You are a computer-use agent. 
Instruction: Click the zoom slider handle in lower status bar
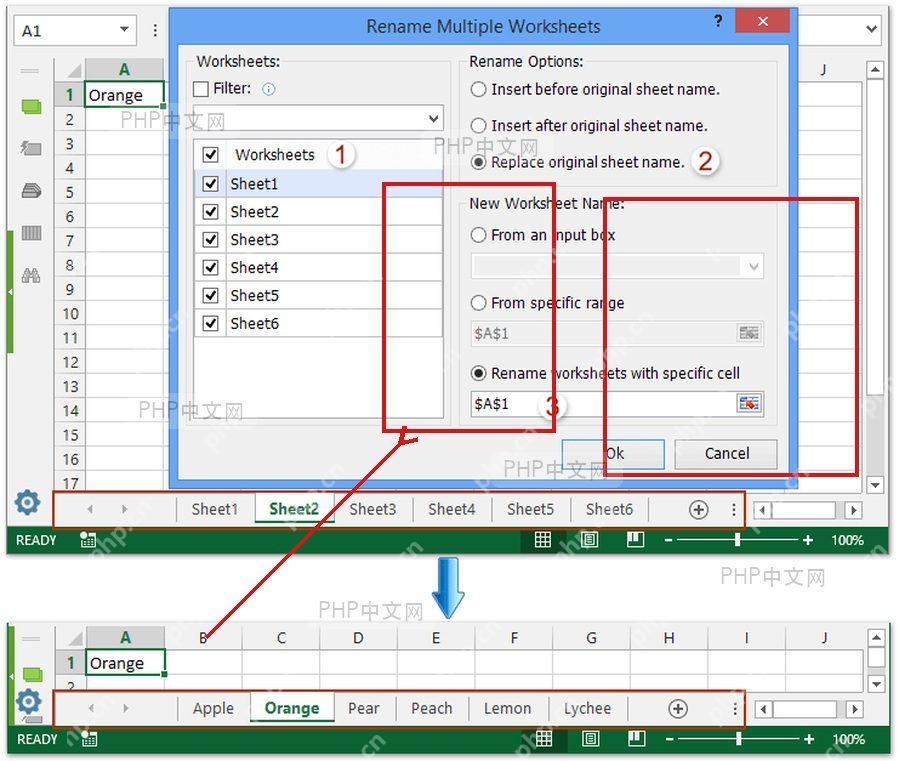click(x=739, y=739)
